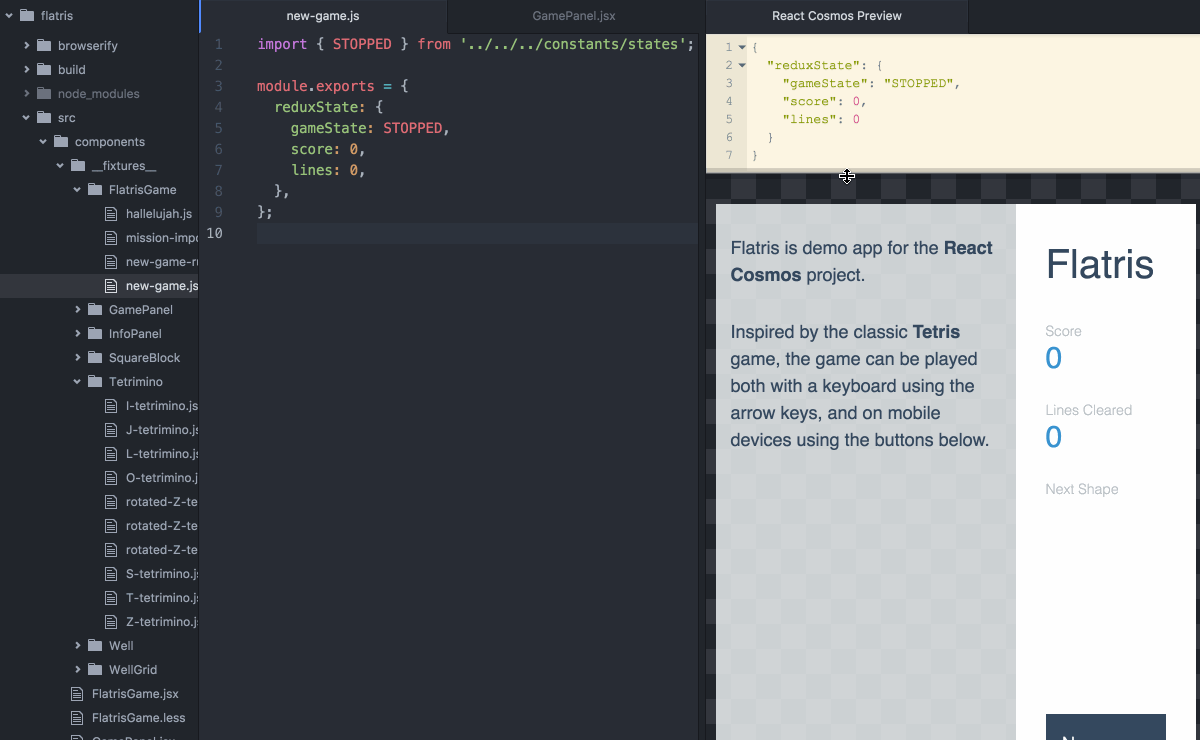Click the L-tetrimino.js file icon
Screen dimensions: 1200x740
(x=111, y=454)
